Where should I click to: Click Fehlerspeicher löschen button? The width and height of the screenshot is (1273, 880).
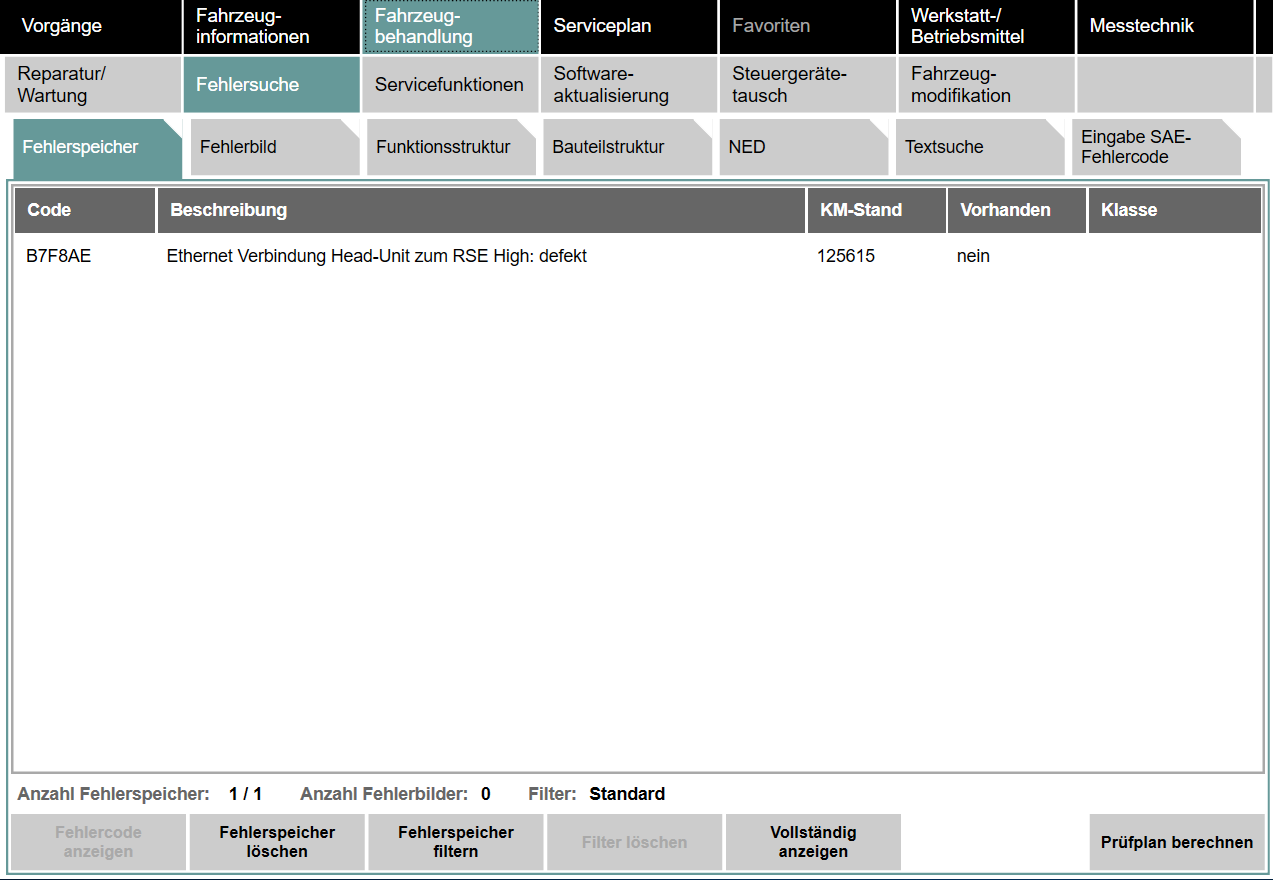pos(277,842)
